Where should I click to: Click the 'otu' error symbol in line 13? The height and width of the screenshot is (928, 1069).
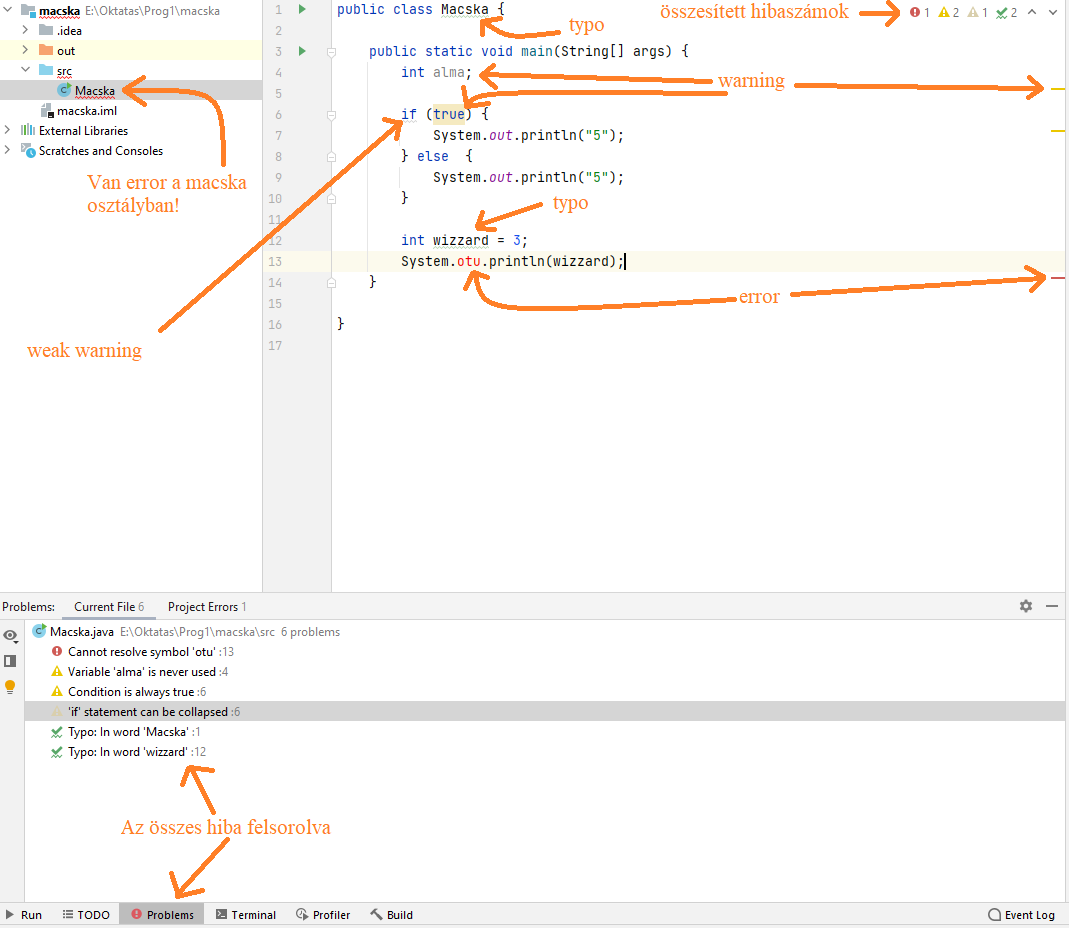(x=468, y=261)
